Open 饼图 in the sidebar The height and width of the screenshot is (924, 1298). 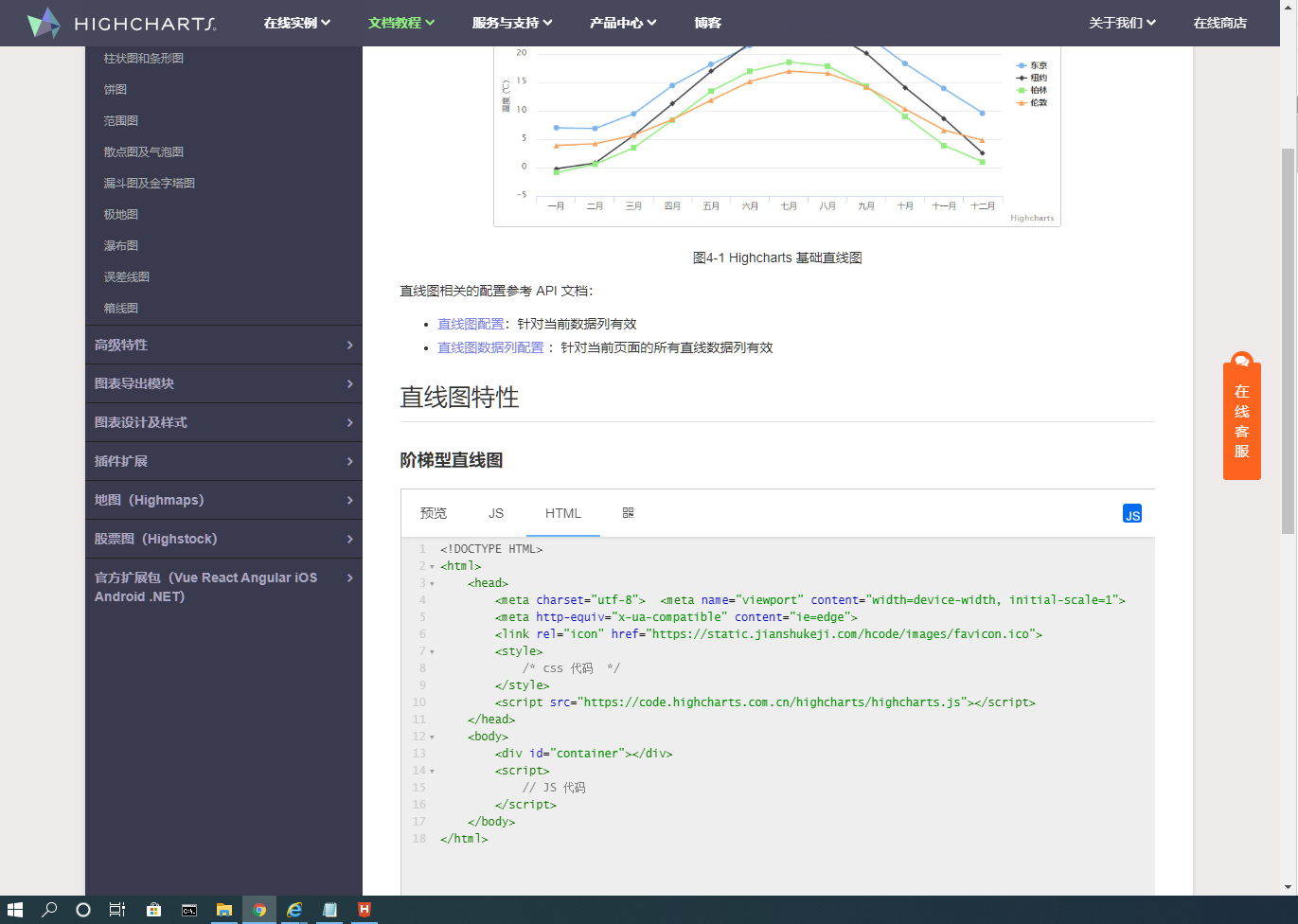pyautogui.click(x=116, y=89)
